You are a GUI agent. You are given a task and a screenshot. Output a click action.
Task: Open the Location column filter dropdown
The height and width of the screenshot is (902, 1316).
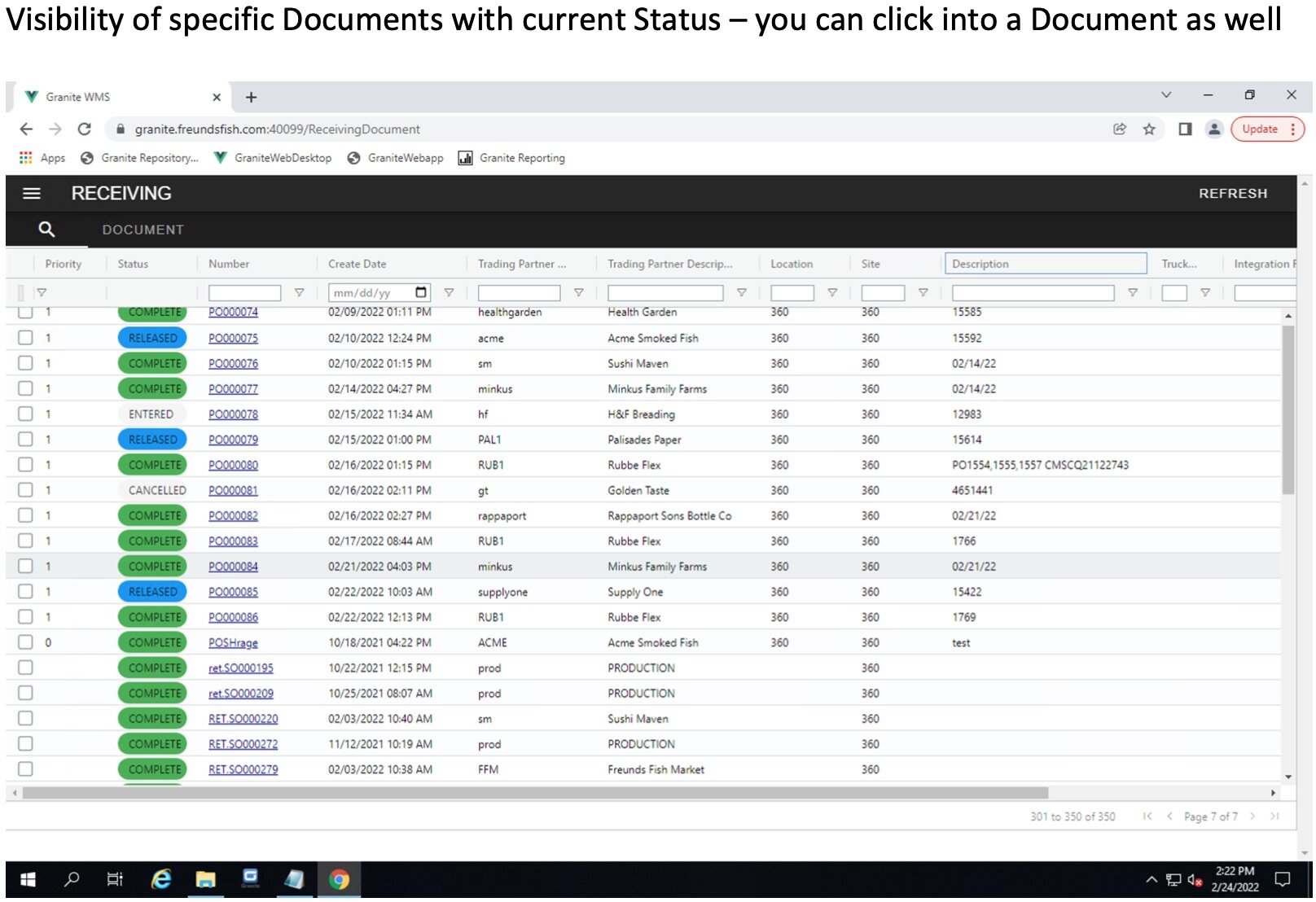tap(832, 293)
